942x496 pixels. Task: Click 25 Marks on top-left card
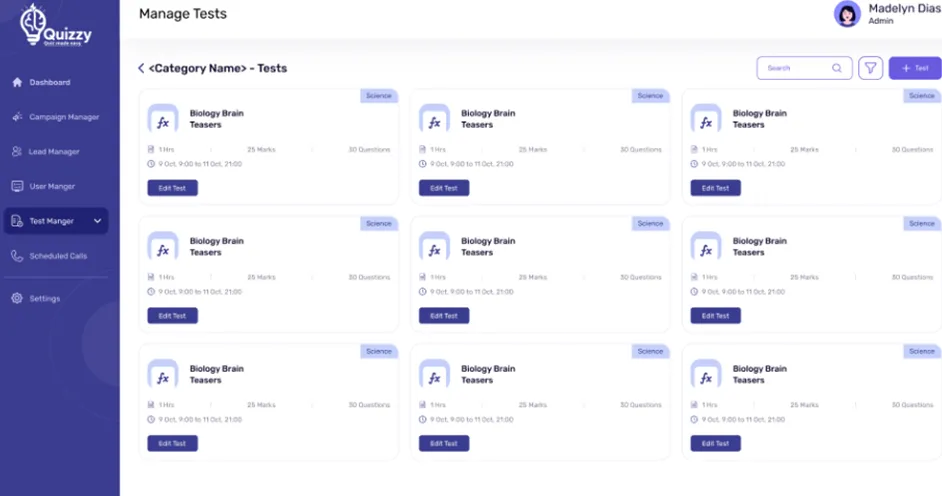coord(261,150)
